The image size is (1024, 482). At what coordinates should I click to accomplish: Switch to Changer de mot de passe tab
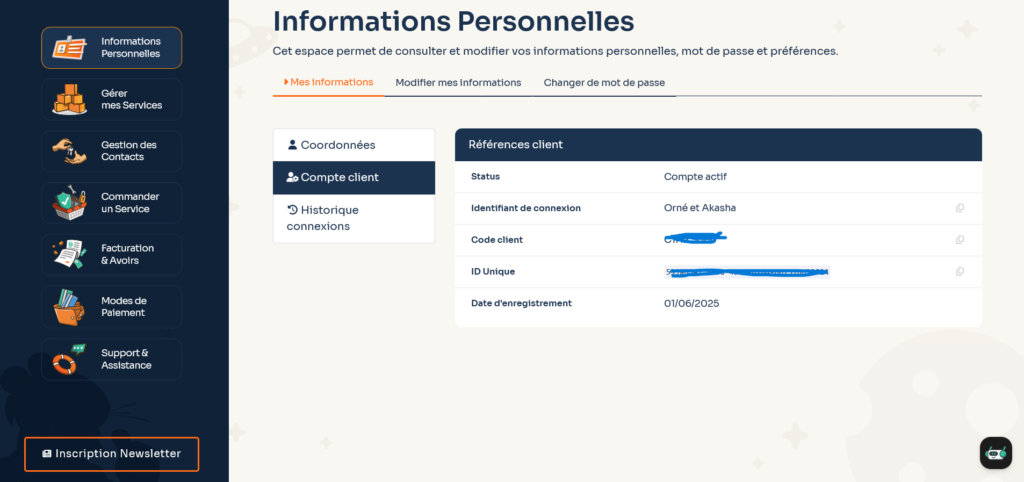point(604,83)
